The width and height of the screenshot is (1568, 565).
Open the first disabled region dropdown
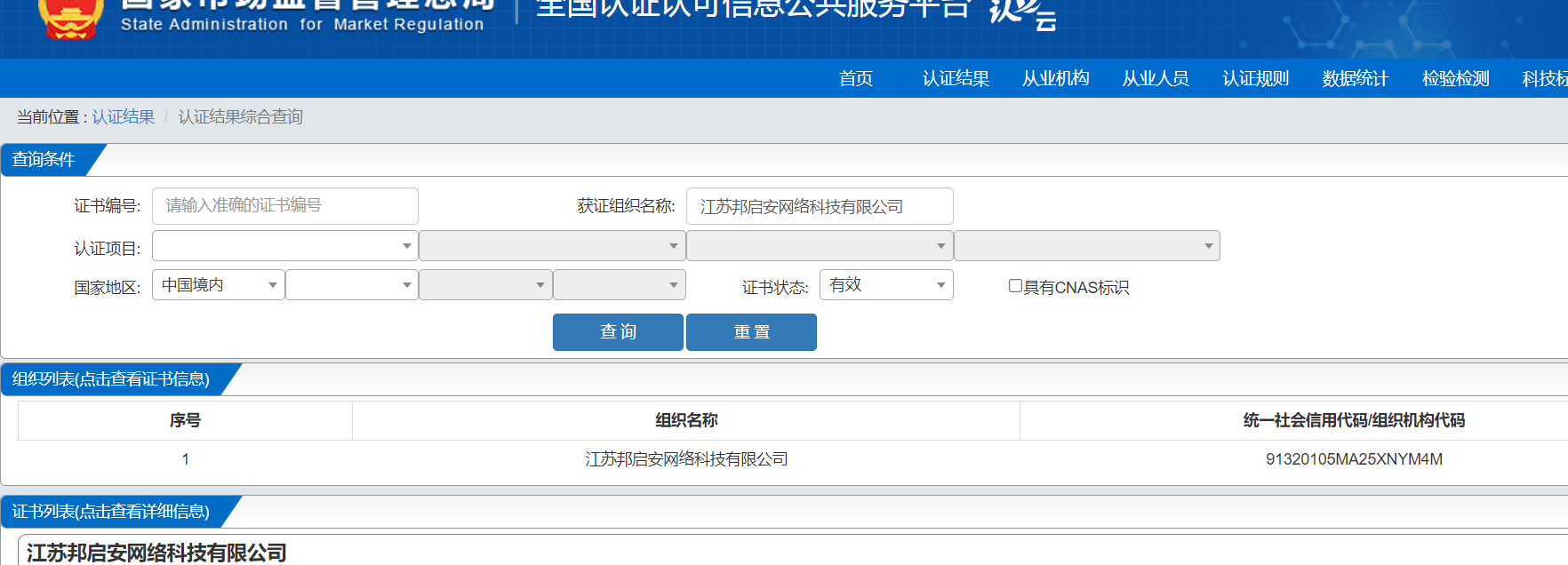click(485, 285)
